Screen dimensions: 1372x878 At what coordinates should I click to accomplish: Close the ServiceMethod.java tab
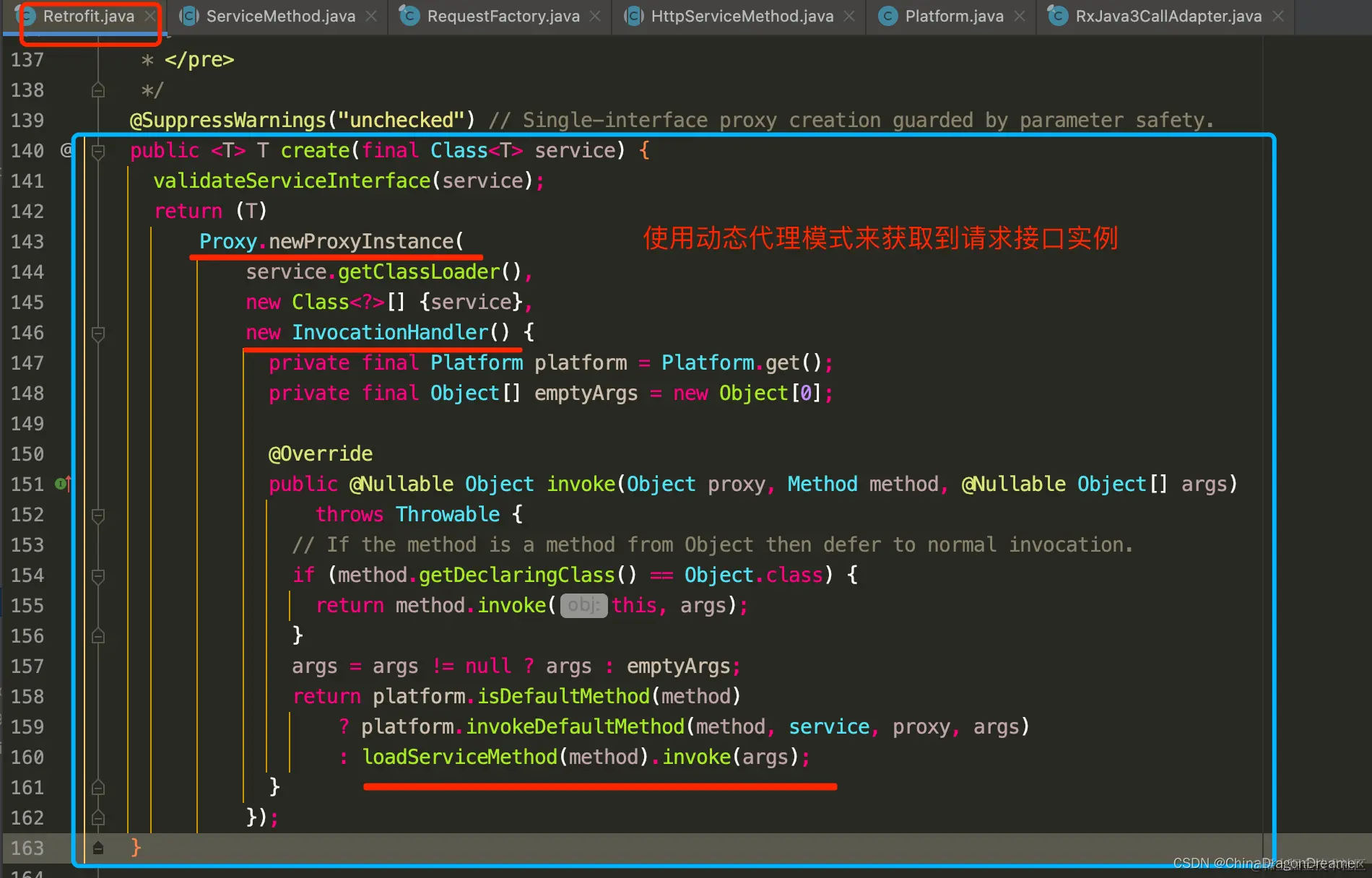click(371, 16)
